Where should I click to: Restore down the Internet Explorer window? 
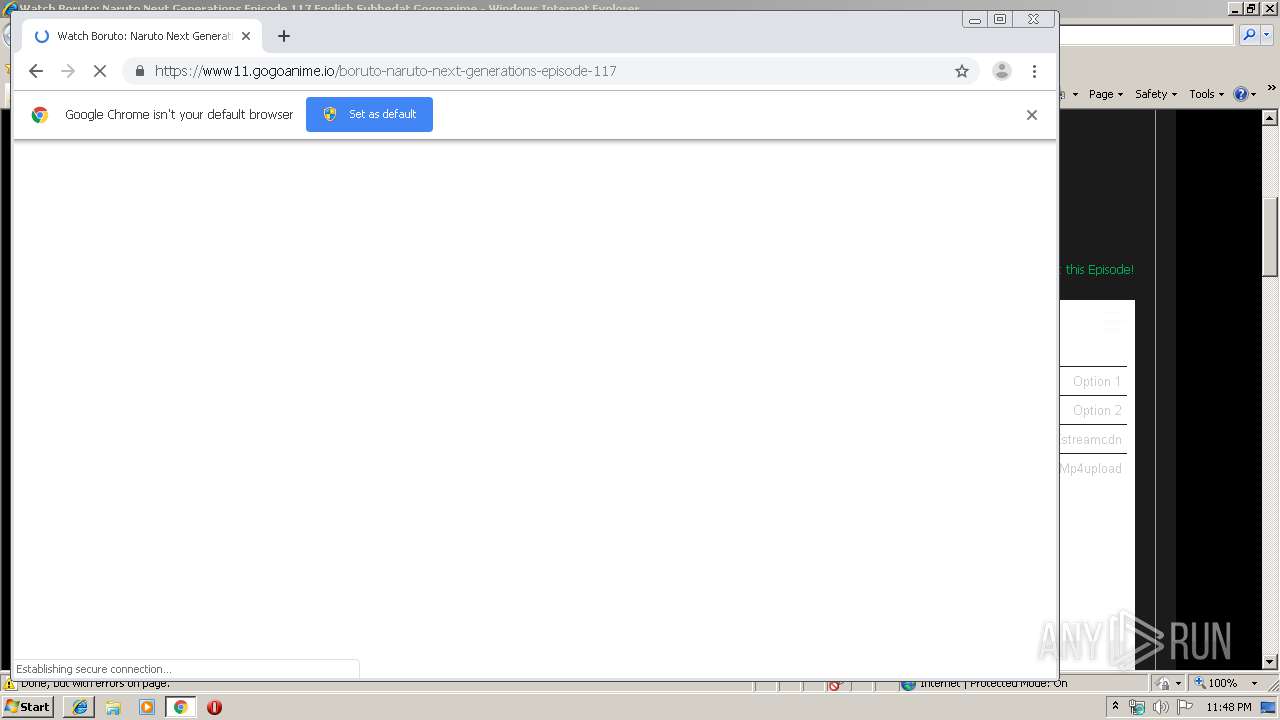1252,8
